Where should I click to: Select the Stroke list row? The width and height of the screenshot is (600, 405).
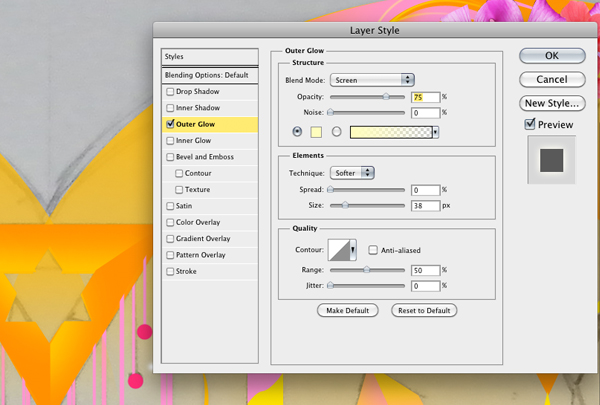(x=210, y=271)
